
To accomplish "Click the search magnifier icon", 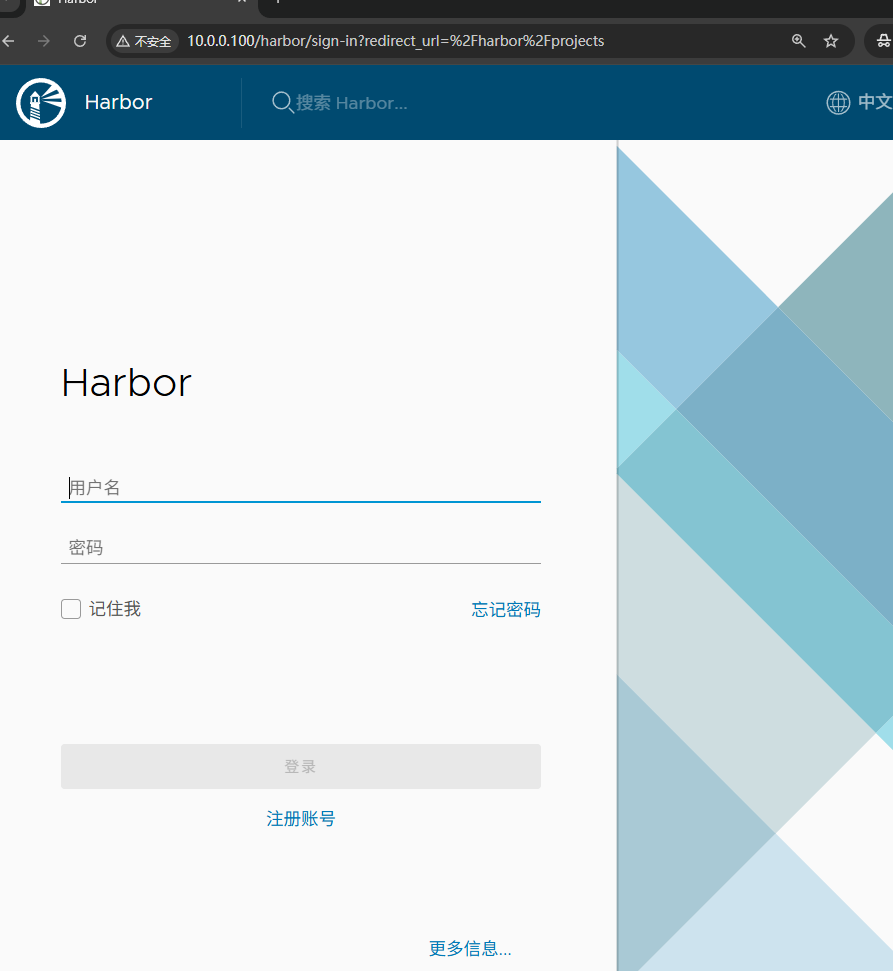I will [282, 102].
